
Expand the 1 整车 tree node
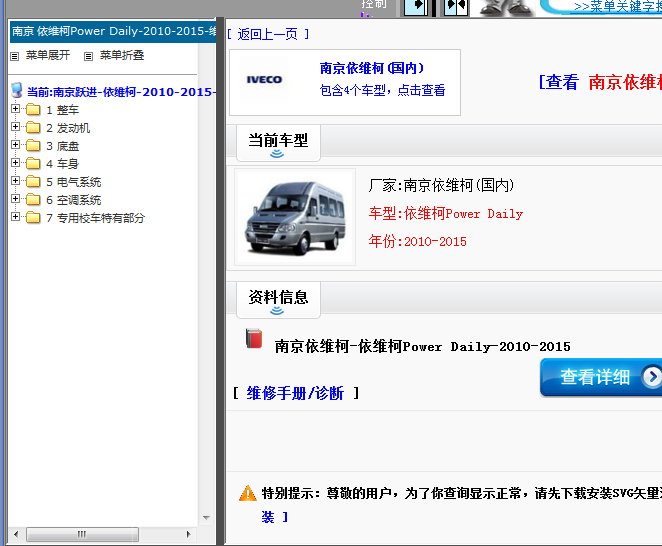pyautogui.click(x=15, y=109)
